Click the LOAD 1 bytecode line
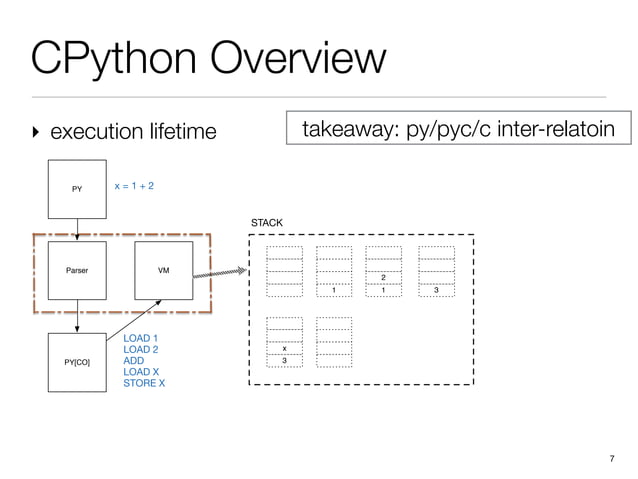Image resolution: width=638 pixels, height=479 pixels. [140, 338]
